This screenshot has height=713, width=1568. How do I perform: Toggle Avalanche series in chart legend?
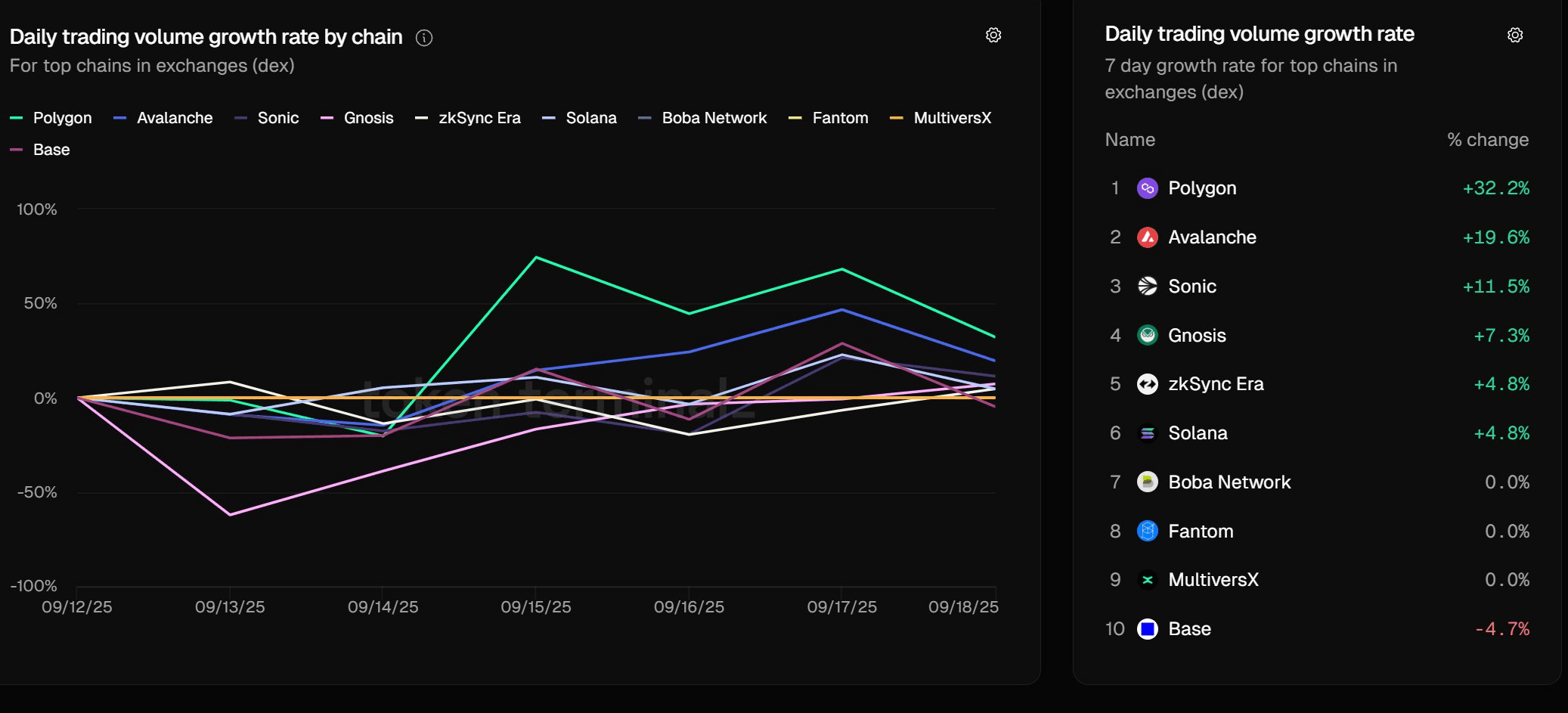tap(163, 118)
